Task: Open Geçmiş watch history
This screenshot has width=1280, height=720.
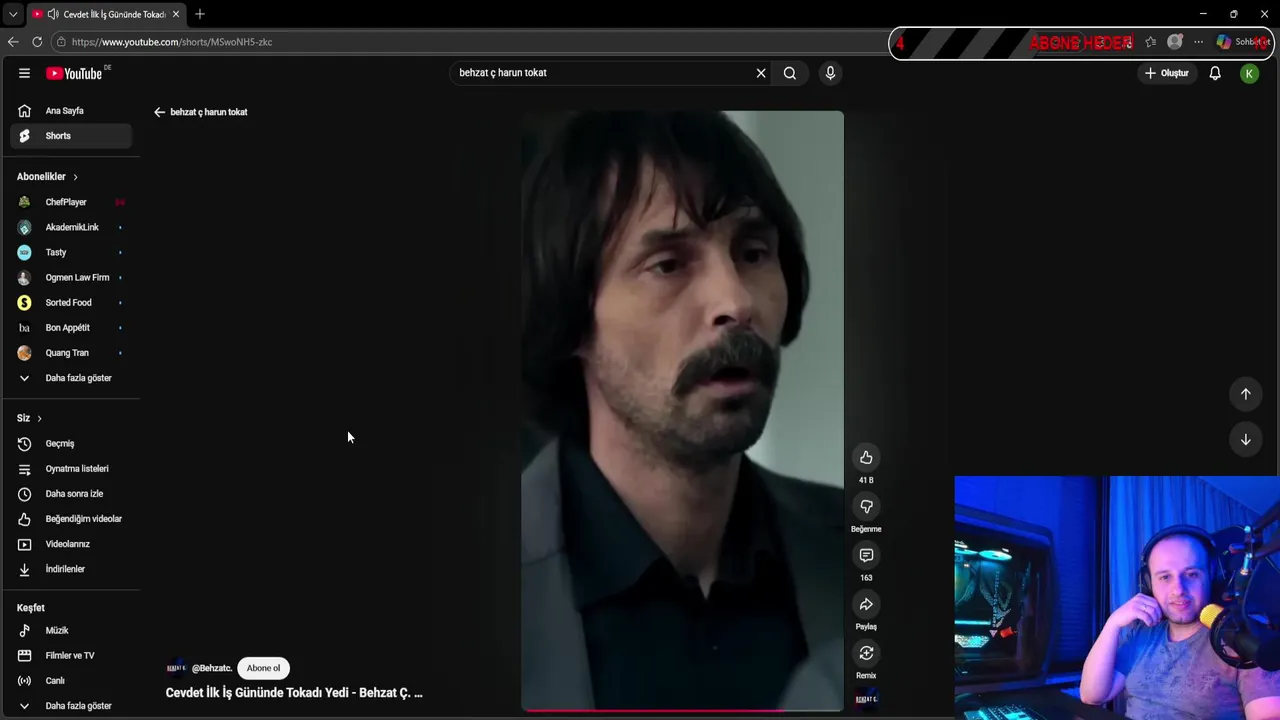Action: (70, 443)
